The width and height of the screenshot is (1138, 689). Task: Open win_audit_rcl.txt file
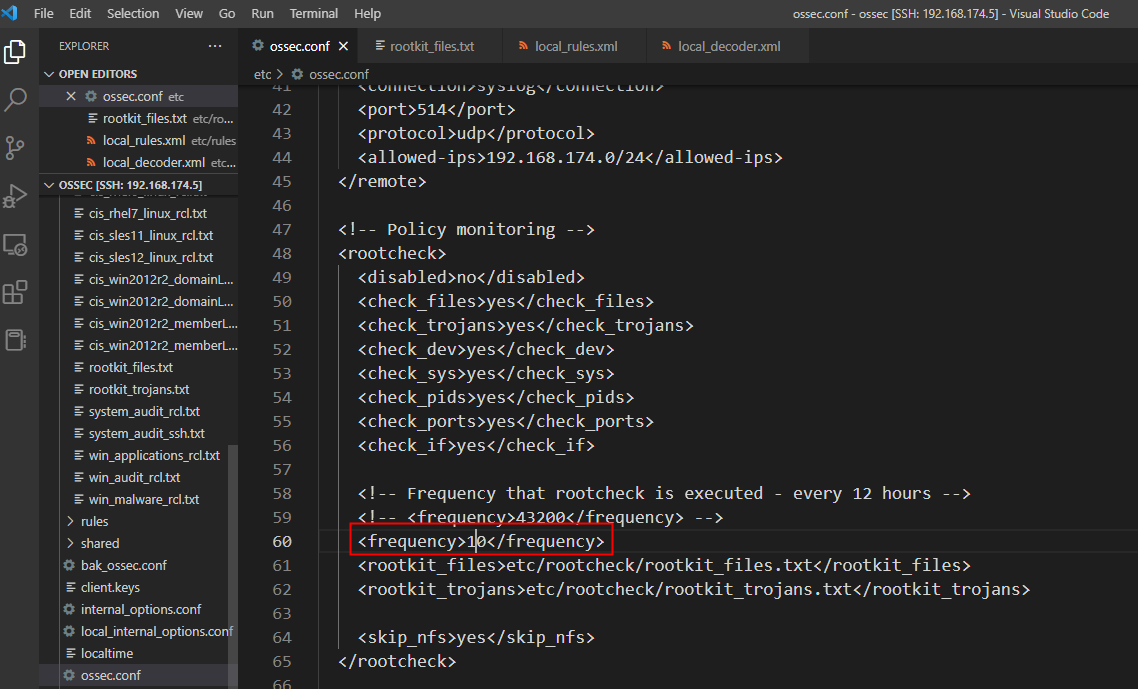pos(134,477)
